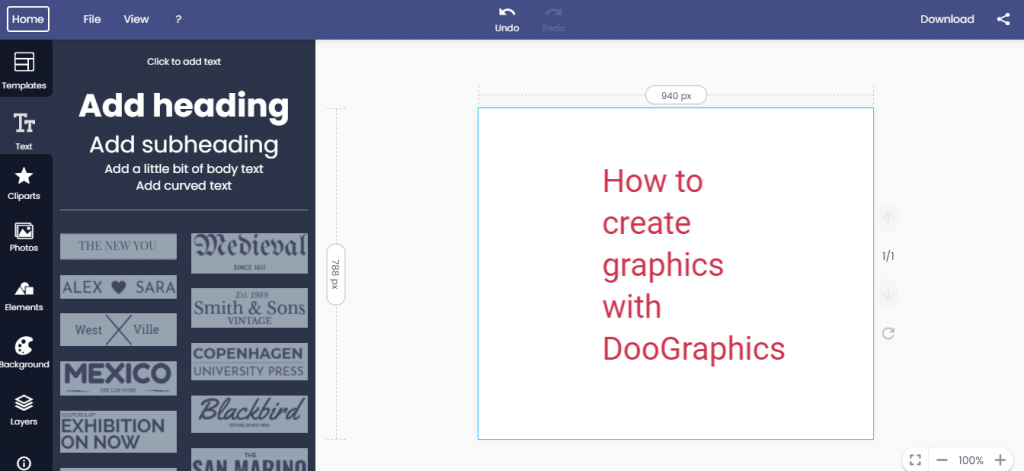Screen dimensions: 1024x471
Task: Add a little bit of body text
Action: (x=184, y=169)
